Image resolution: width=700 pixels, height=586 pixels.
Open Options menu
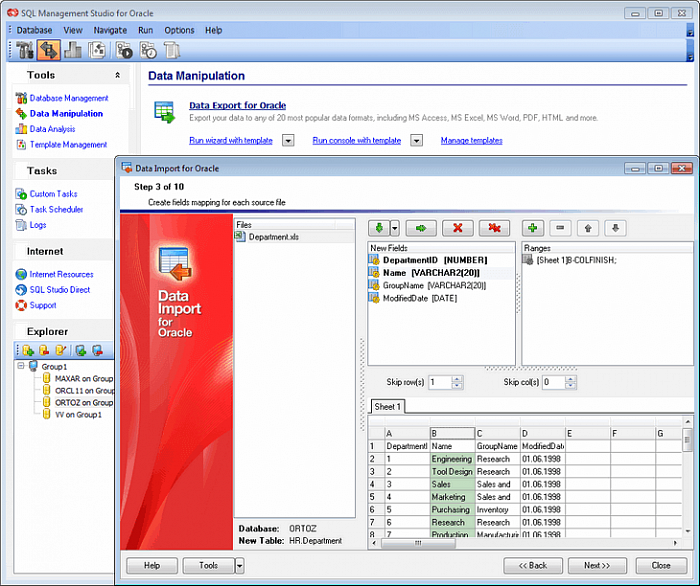click(179, 30)
